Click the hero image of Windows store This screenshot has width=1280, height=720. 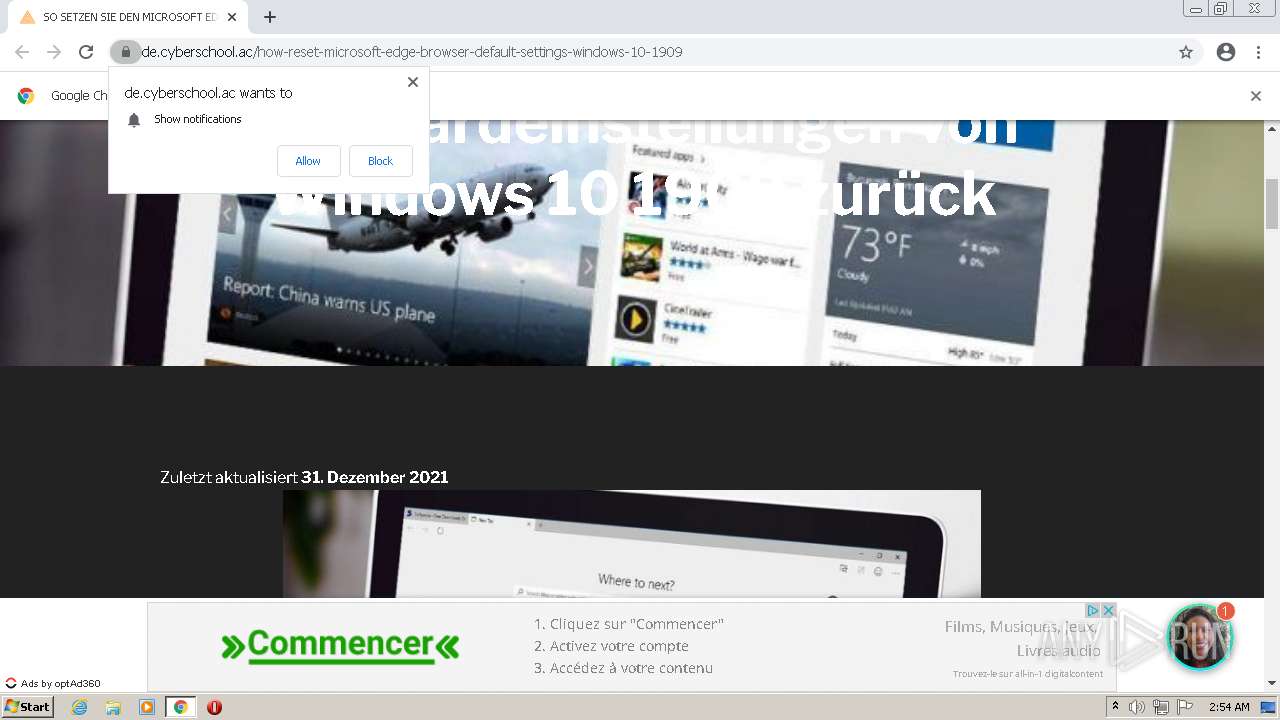click(x=632, y=243)
